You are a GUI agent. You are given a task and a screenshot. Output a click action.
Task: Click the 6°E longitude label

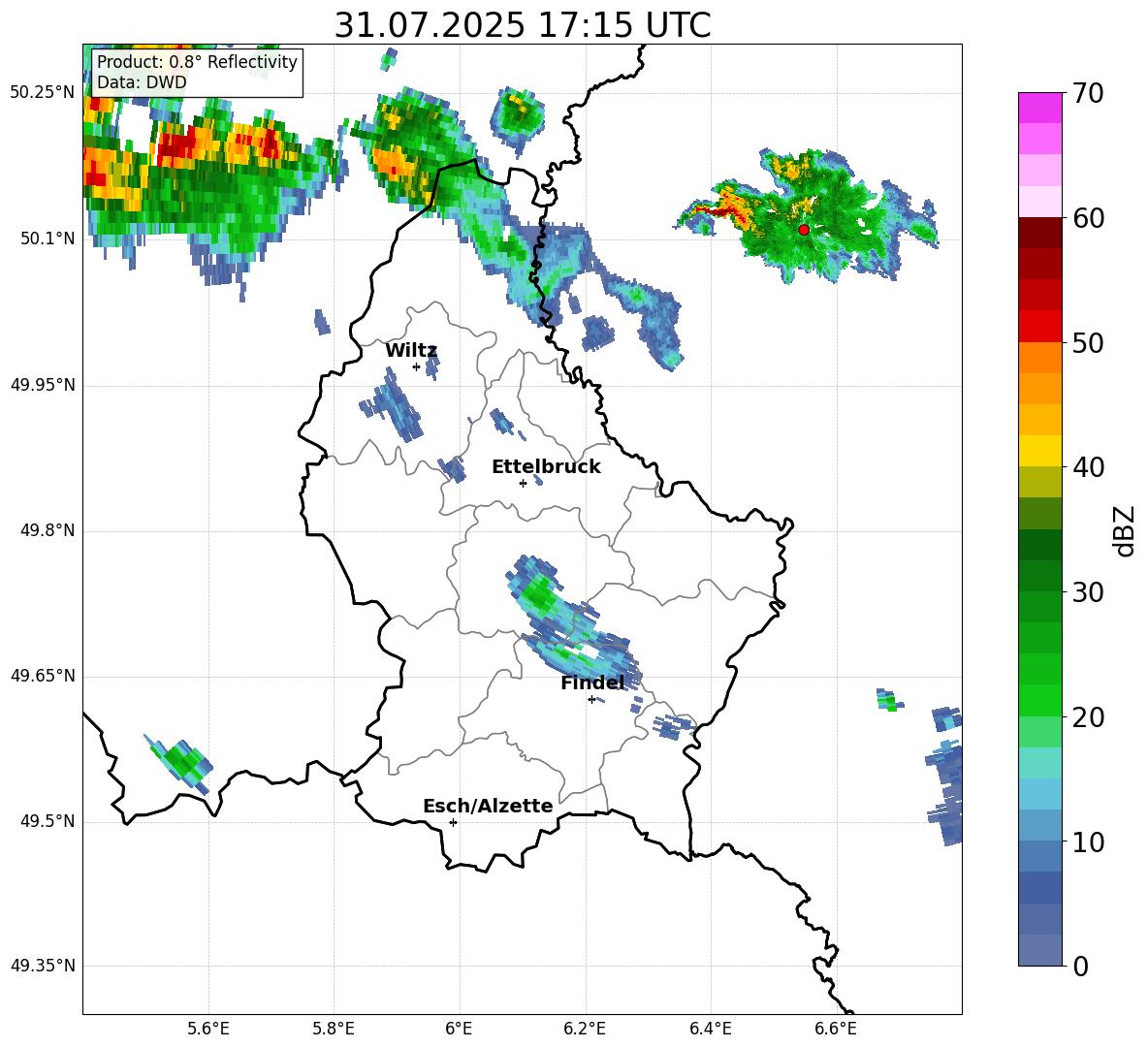tap(459, 1029)
